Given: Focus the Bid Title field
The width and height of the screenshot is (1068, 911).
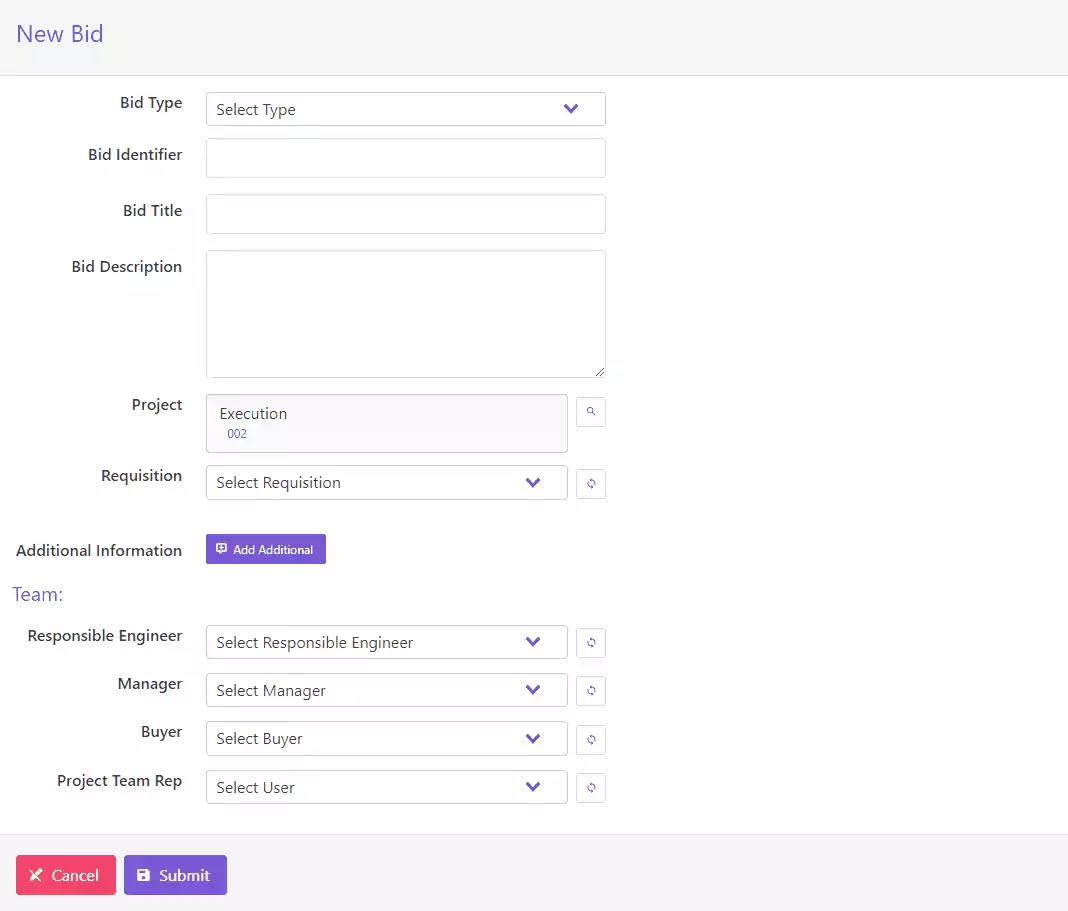Looking at the screenshot, I should coord(405,214).
